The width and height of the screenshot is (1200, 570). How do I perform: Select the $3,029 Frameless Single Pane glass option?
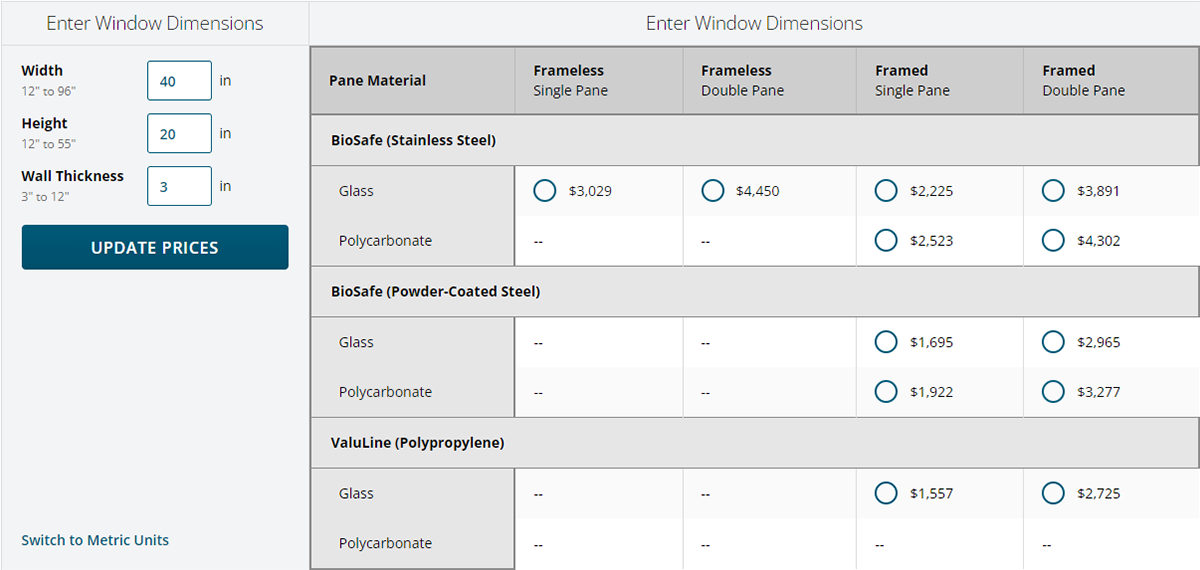(x=545, y=191)
